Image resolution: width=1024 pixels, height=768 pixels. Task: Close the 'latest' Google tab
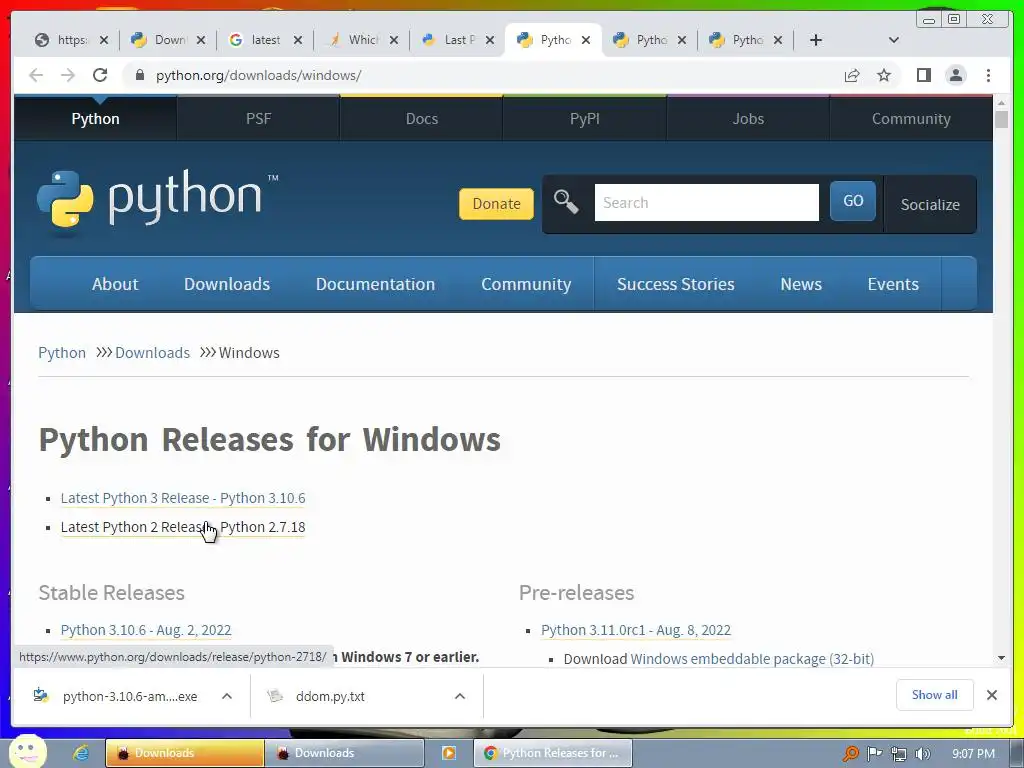tap(298, 40)
